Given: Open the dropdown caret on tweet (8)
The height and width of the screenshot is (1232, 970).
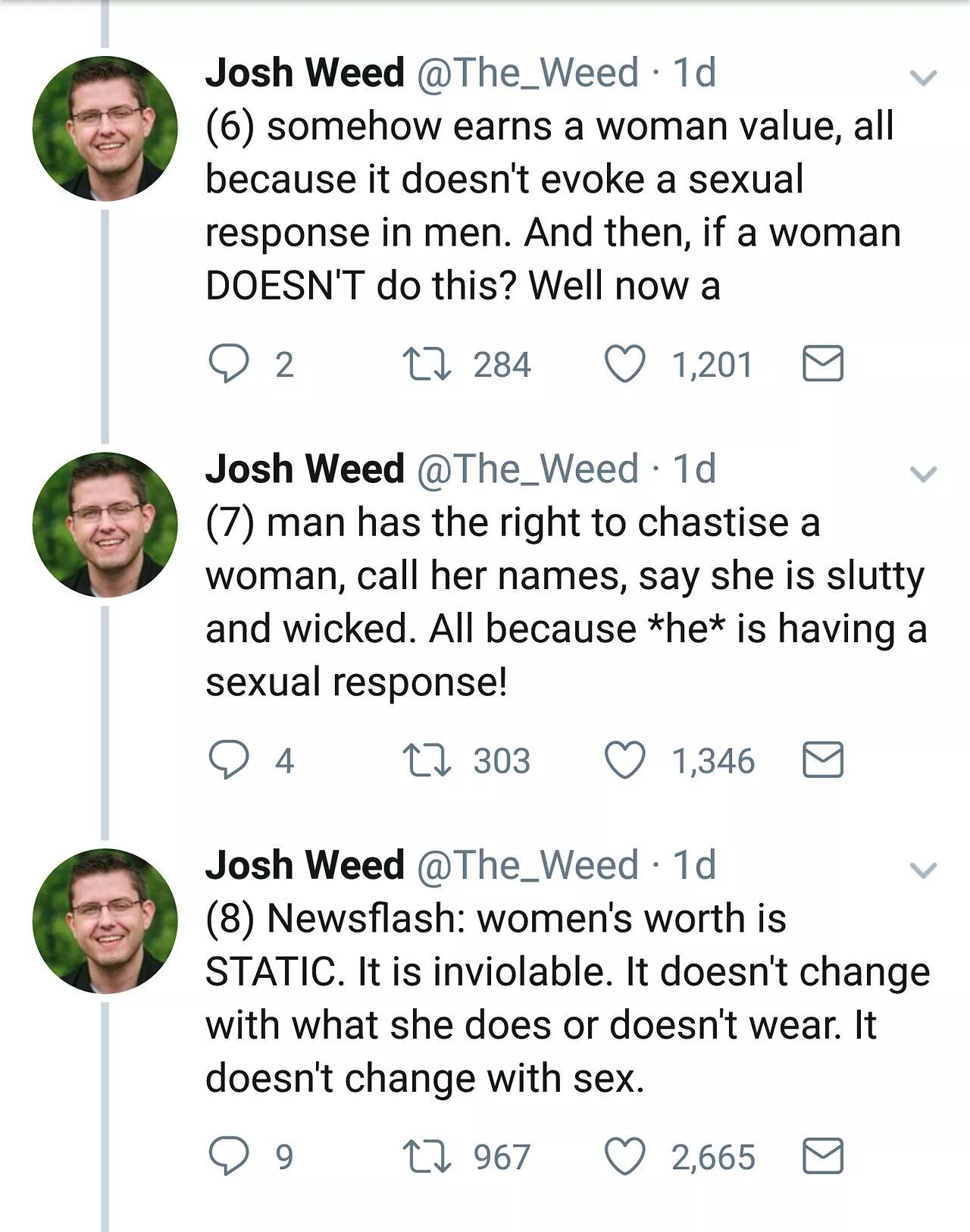Looking at the screenshot, I should coord(923,870).
